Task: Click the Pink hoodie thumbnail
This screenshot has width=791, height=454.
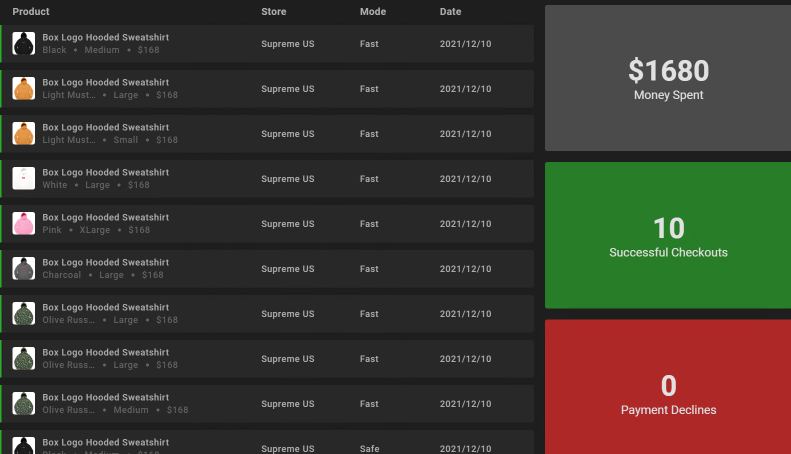Action: (24, 223)
